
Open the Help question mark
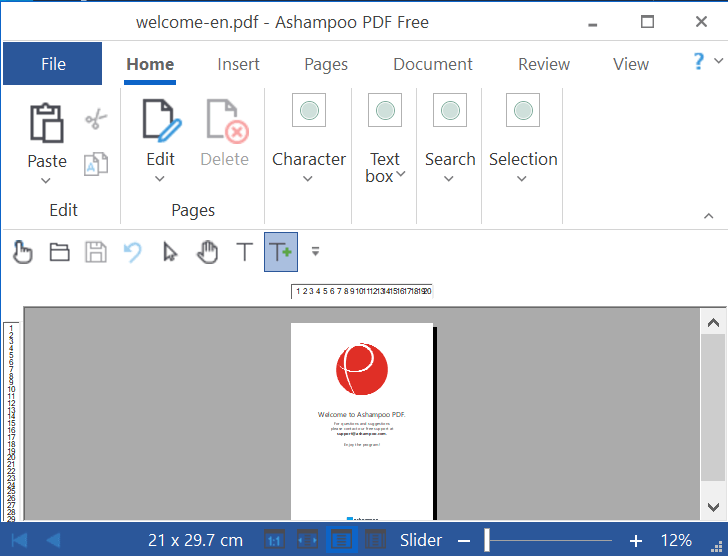(698, 61)
